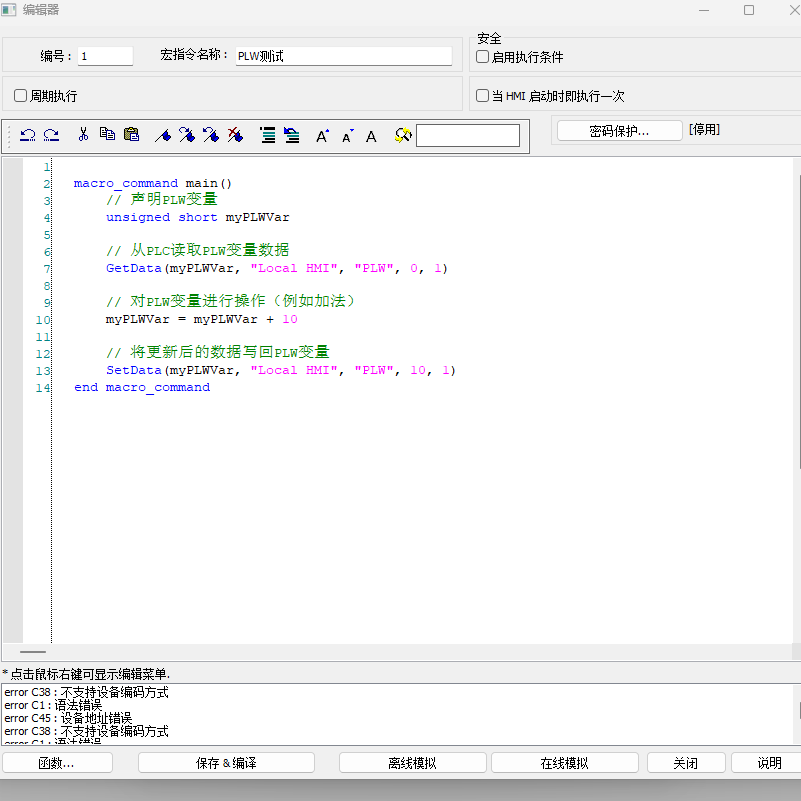
Task: Tick the 启用执行条件 checkbox
Action: 482,57
